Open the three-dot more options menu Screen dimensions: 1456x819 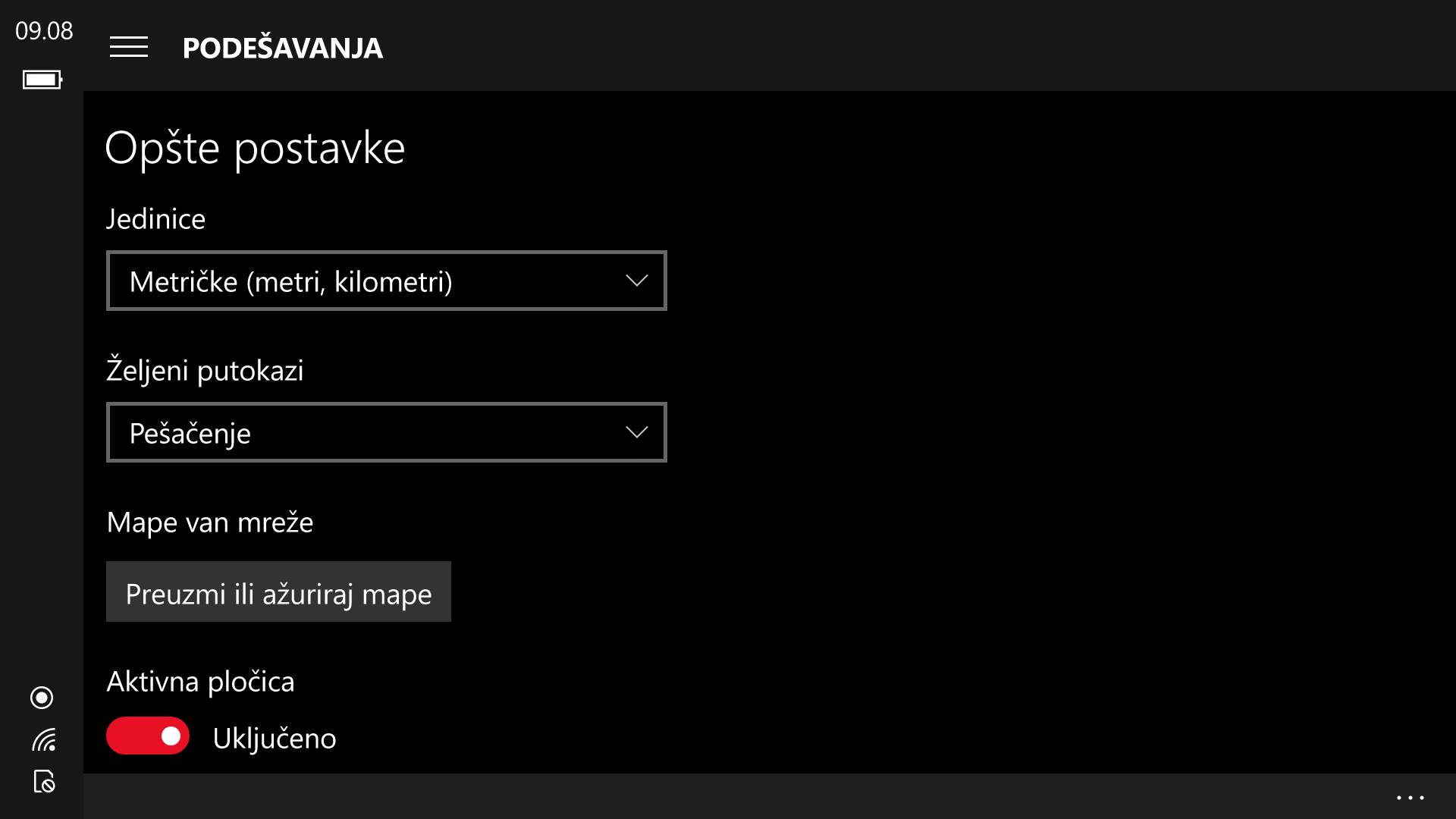(x=1410, y=798)
